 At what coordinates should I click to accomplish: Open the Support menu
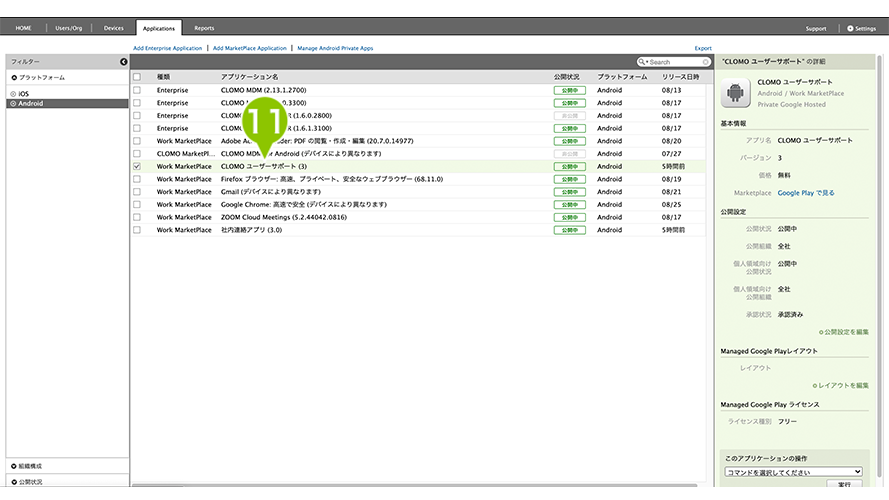coord(816,28)
